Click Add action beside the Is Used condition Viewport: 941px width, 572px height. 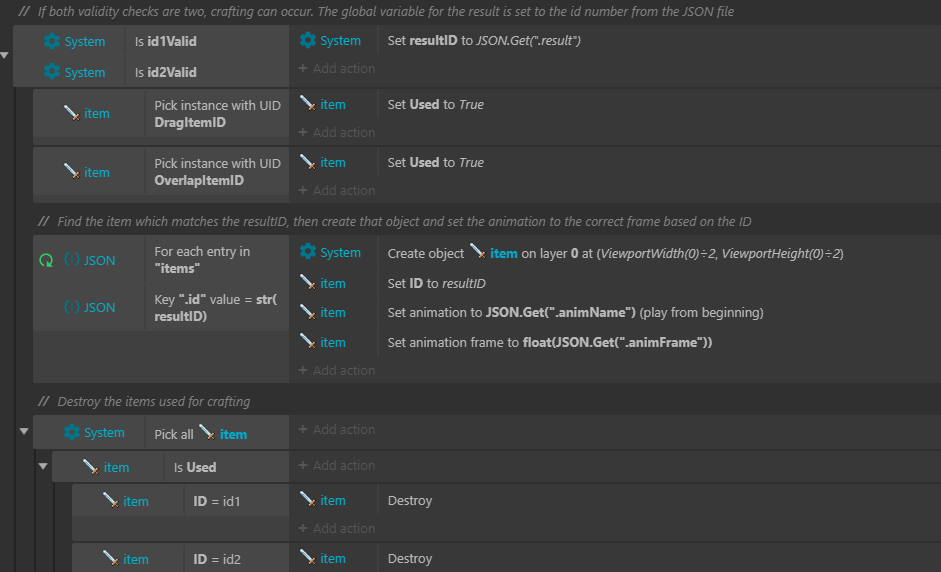(x=337, y=465)
